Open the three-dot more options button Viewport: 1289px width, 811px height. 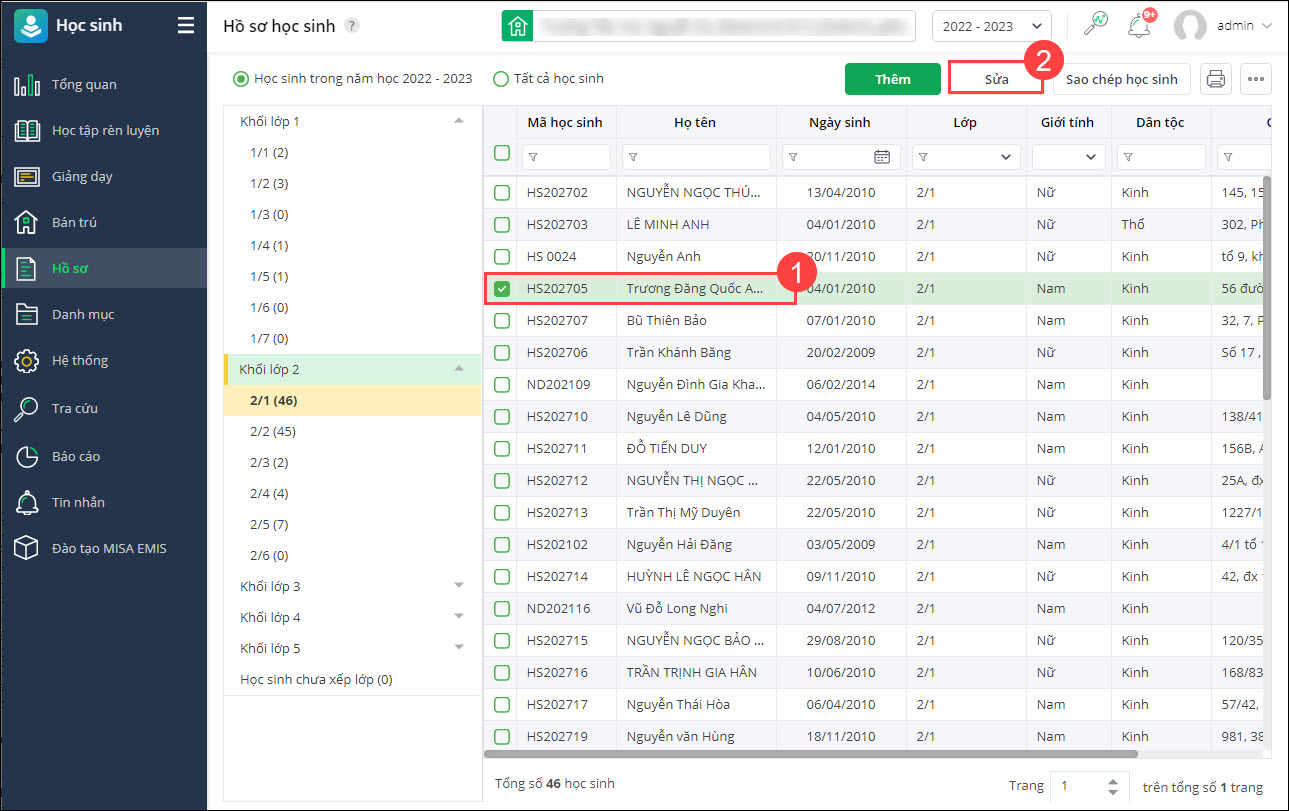pos(1256,79)
